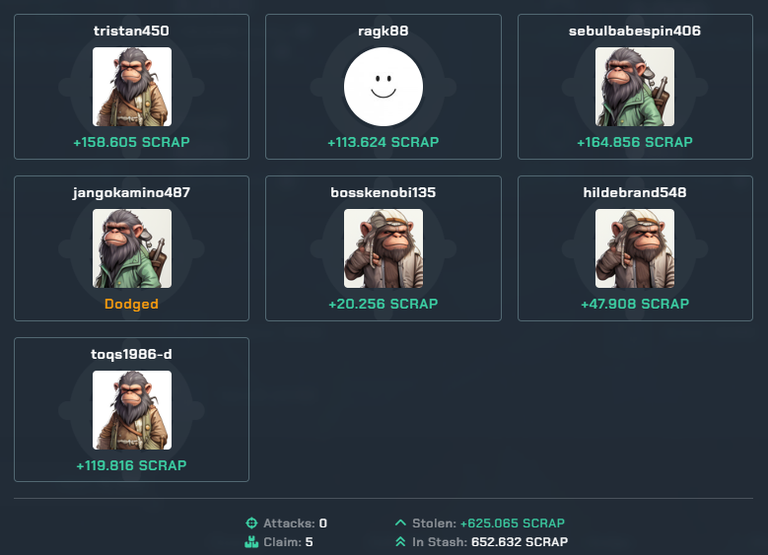Click the Attacks crosshair icon
The image size is (768, 555).
tap(251, 523)
